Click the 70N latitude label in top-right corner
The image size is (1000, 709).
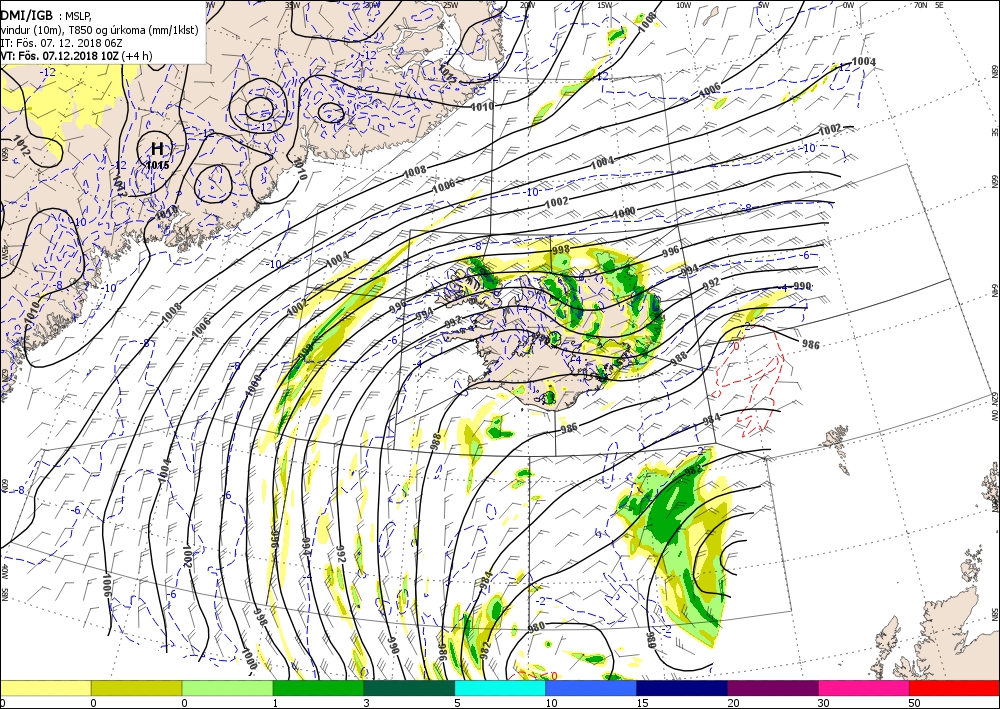[920, 4]
